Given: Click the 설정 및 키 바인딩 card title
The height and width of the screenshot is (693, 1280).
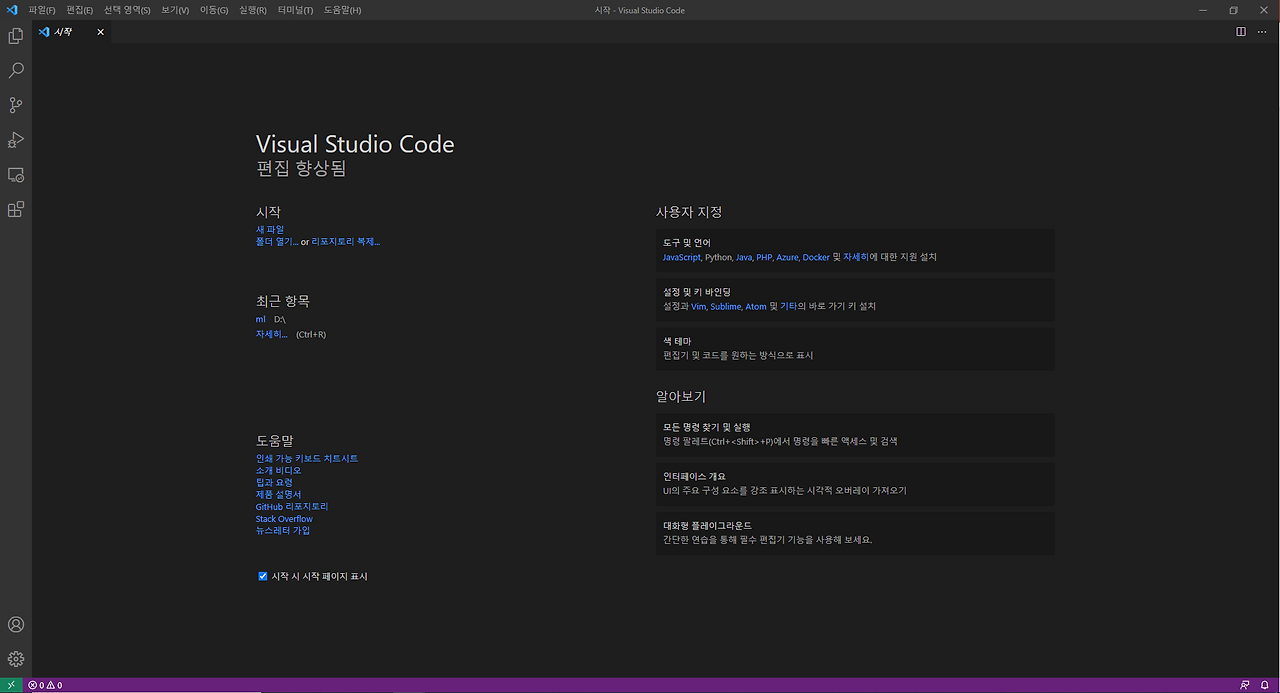Looking at the screenshot, I should 697,292.
